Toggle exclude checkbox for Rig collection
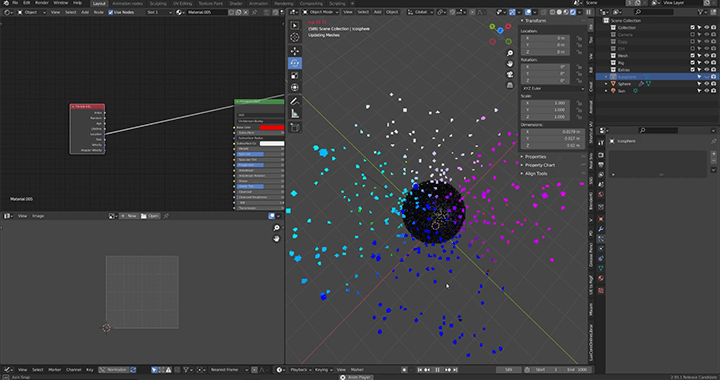Screen dimensions: 720x380 (x=692, y=63)
